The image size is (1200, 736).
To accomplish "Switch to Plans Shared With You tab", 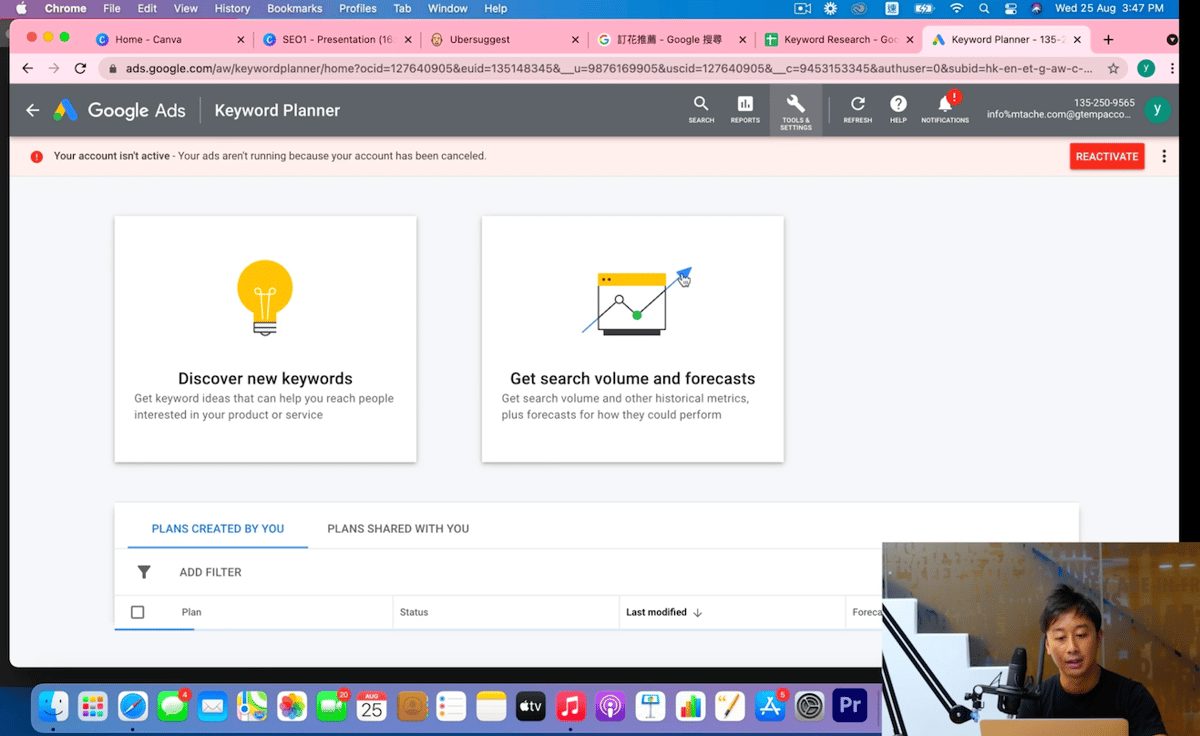I will pos(398,528).
